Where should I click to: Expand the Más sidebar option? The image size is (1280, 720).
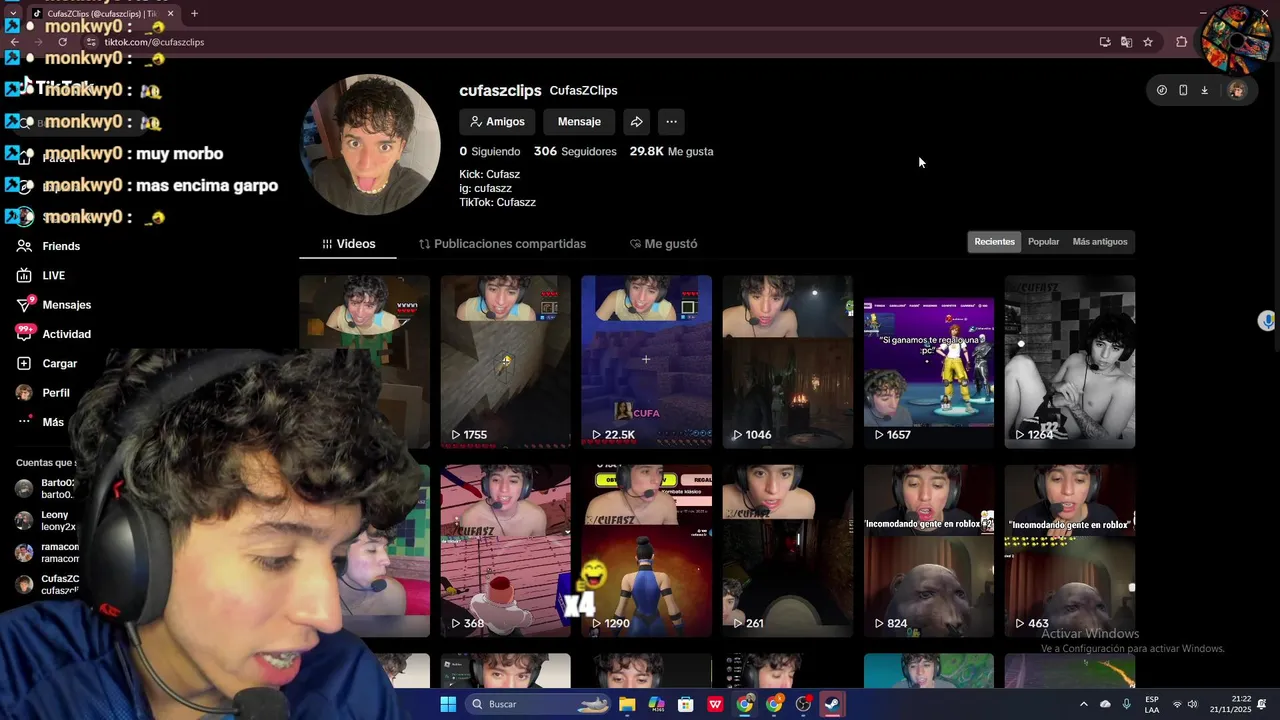pyautogui.click(x=53, y=422)
